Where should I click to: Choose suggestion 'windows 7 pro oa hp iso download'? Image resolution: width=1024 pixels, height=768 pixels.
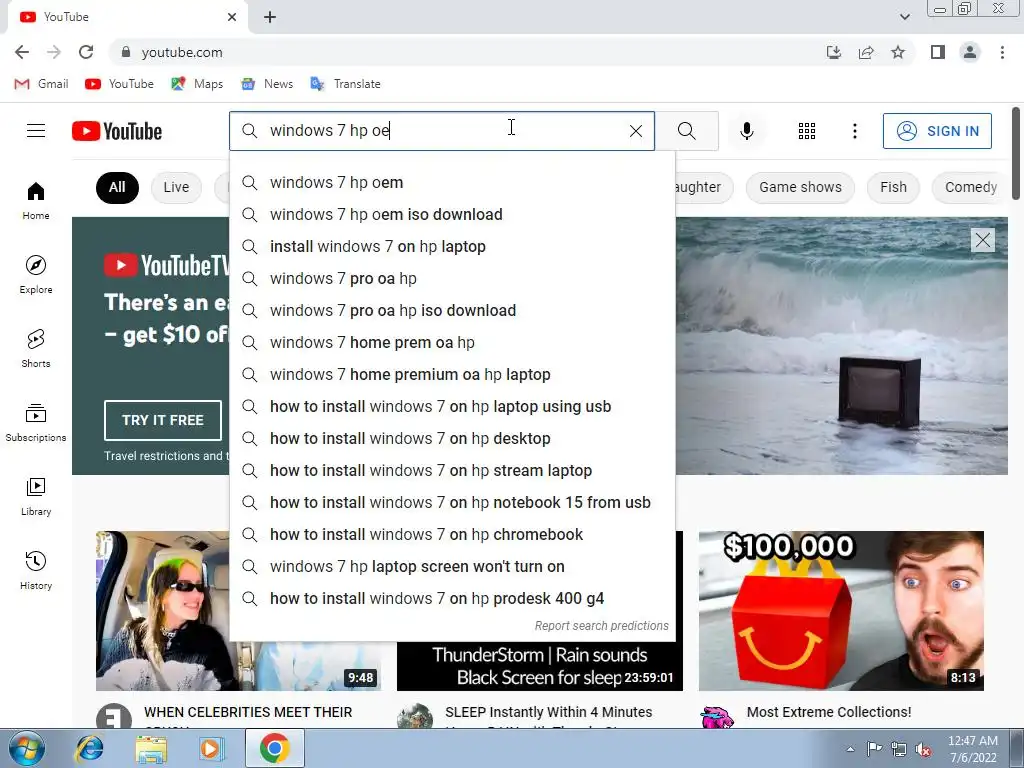point(452,310)
